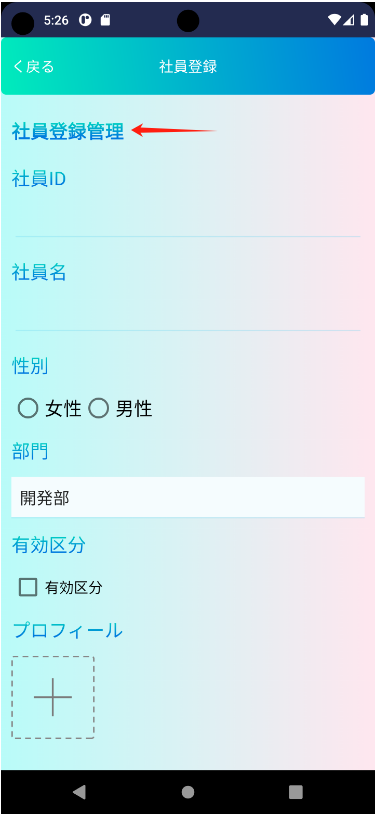Open the 部門 dropdown showing 開発部
This screenshot has height=814, width=376.
pyautogui.click(x=188, y=497)
